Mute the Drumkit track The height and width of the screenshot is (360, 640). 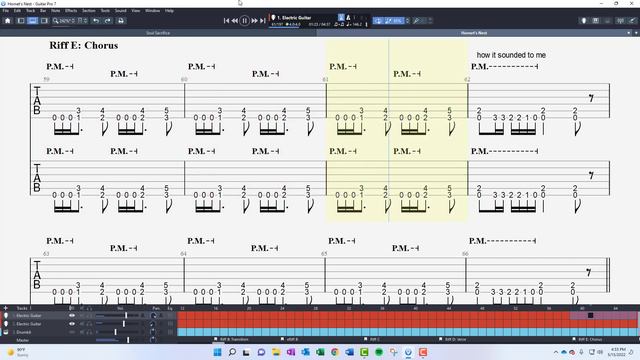tap(82, 332)
